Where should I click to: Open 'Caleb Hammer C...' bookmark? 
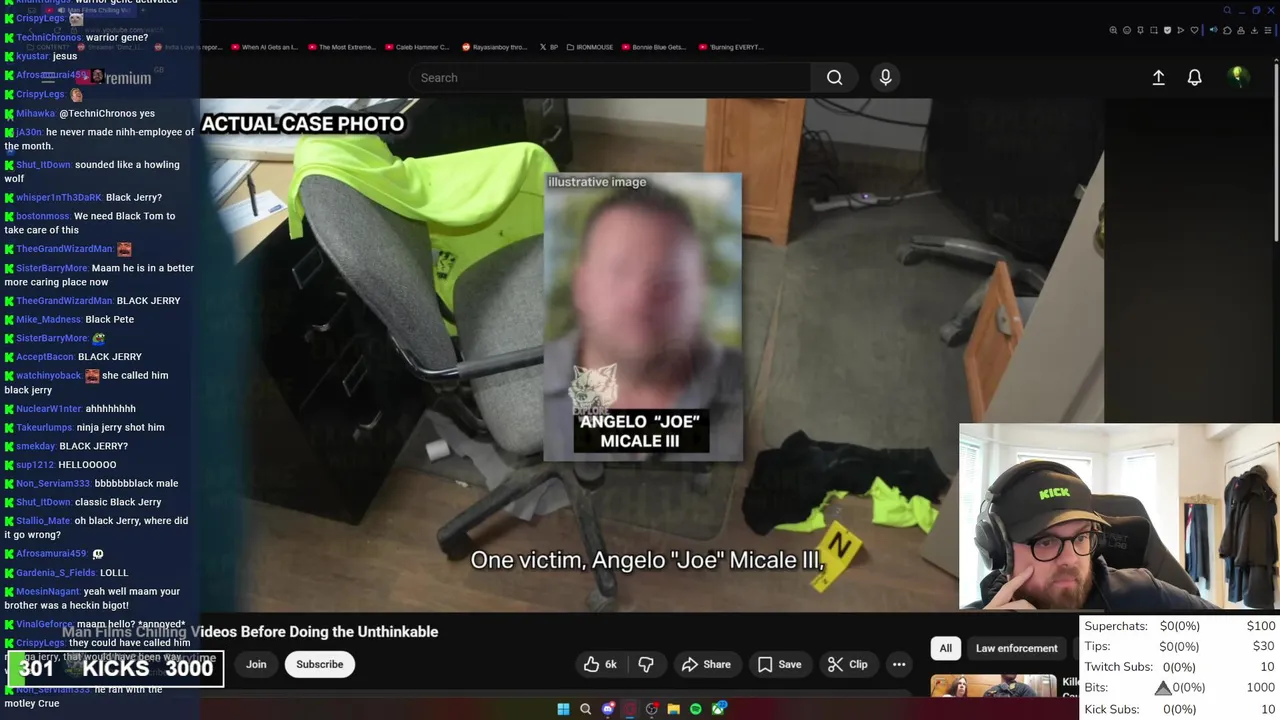[417, 47]
